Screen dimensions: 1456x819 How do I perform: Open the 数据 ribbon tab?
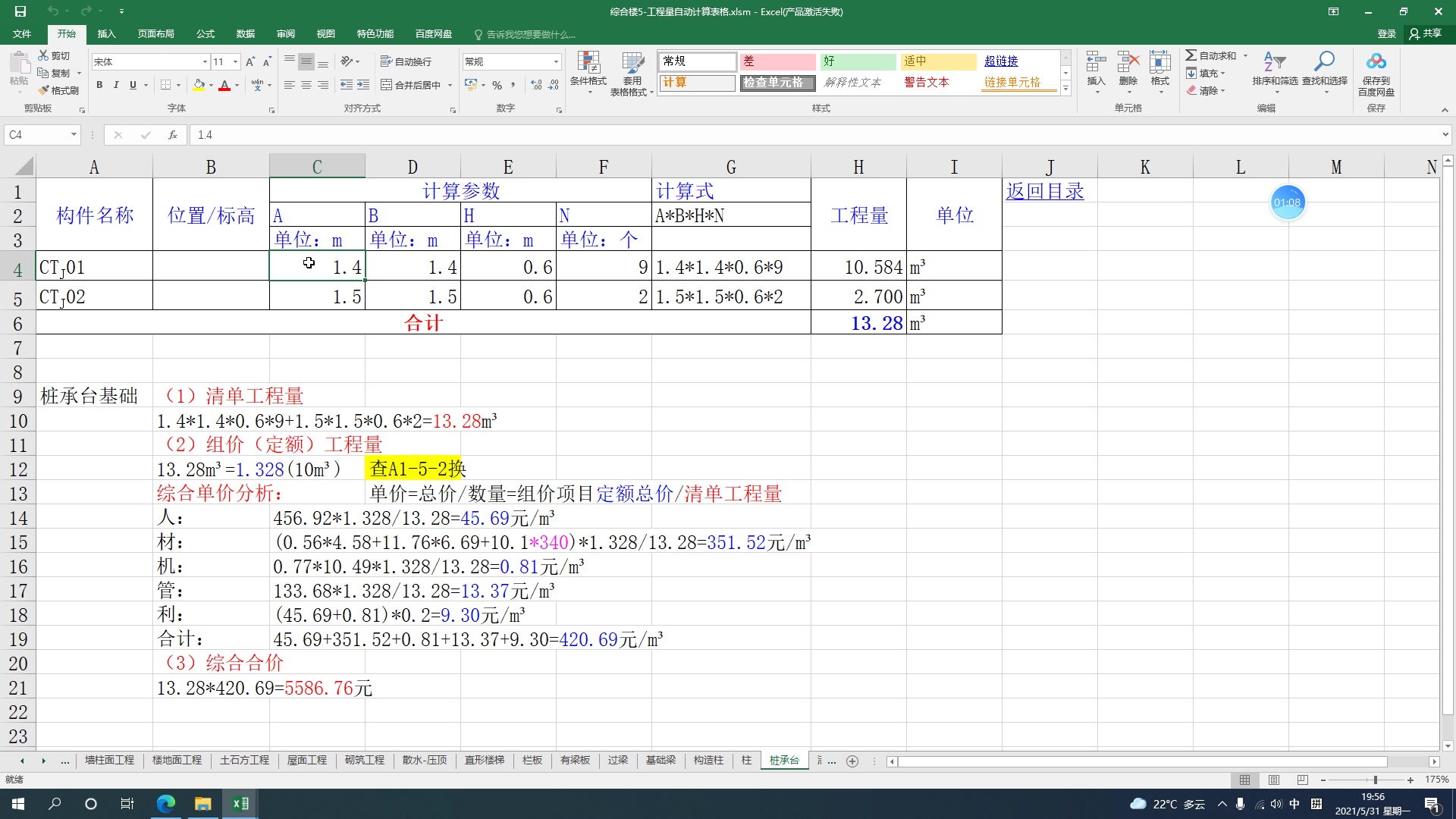(x=245, y=34)
